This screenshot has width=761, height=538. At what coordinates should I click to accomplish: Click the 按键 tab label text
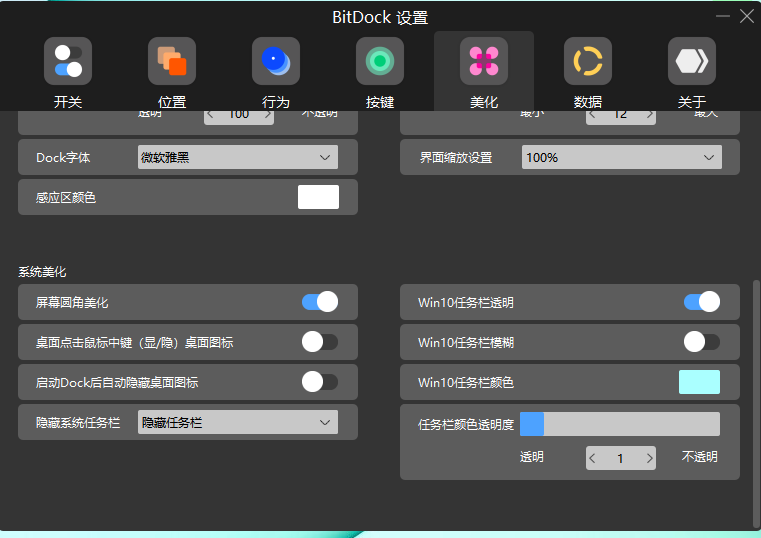380,102
